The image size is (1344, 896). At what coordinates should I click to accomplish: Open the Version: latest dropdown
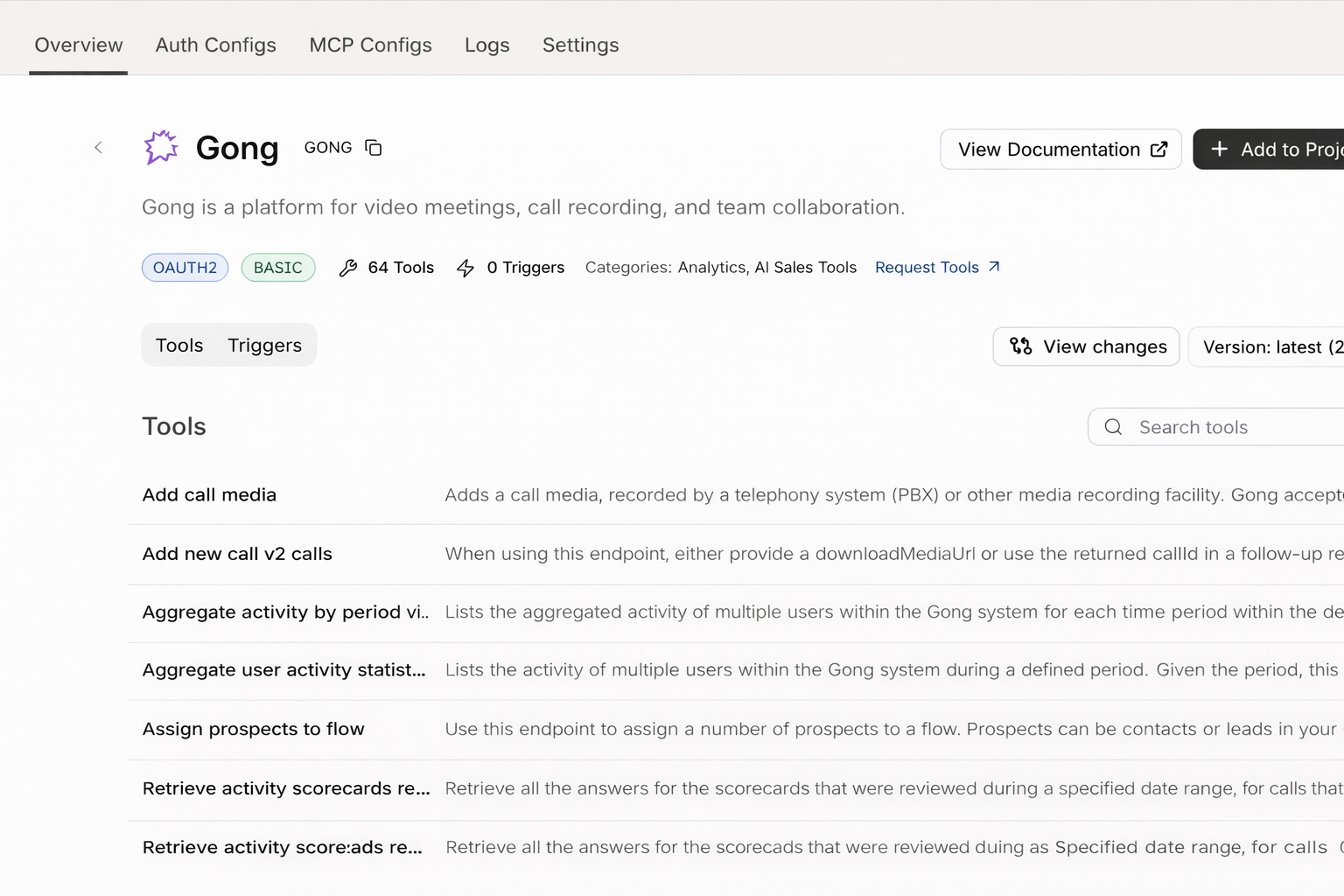tap(1270, 347)
